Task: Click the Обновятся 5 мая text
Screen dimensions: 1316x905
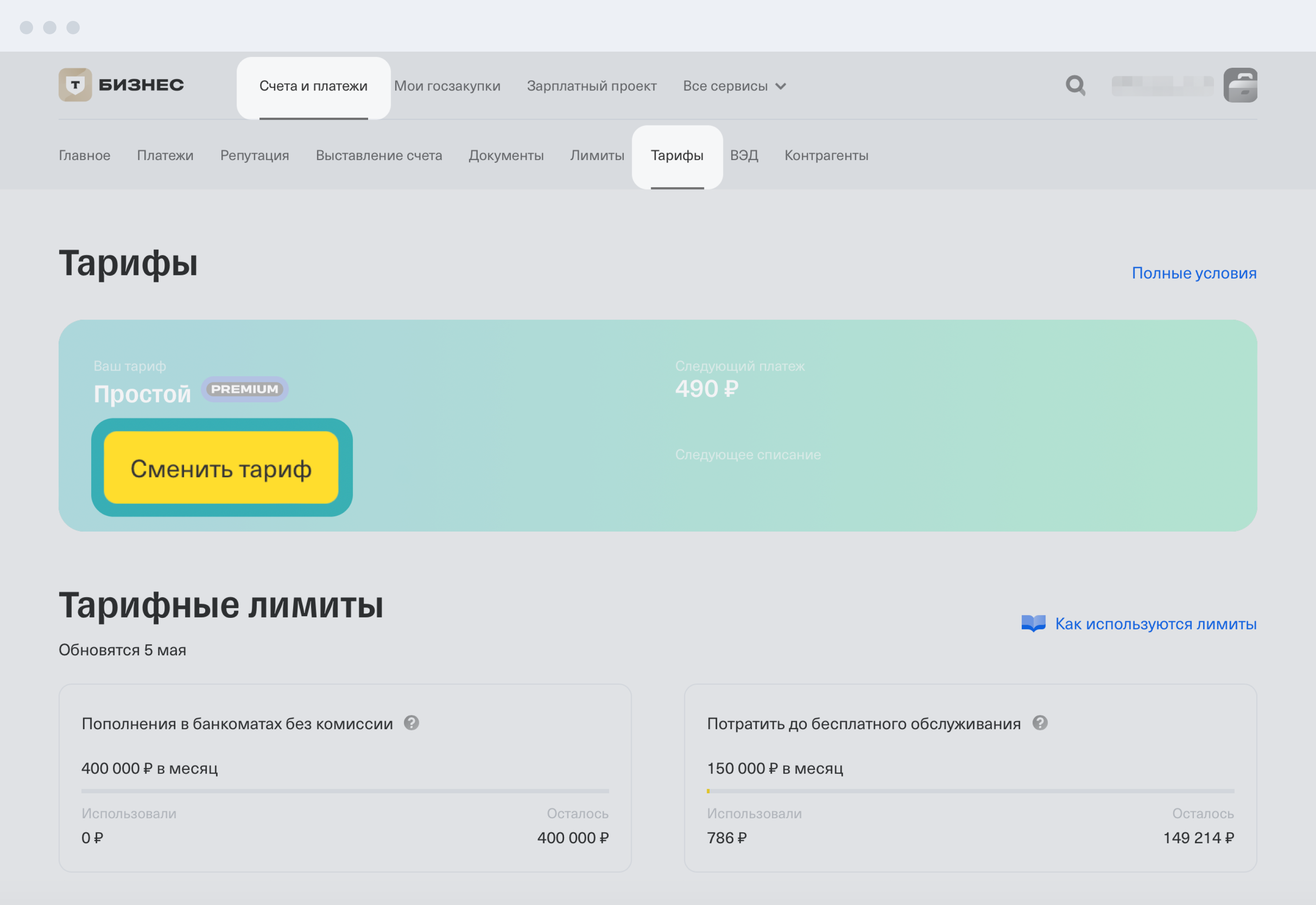Action: click(x=123, y=650)
